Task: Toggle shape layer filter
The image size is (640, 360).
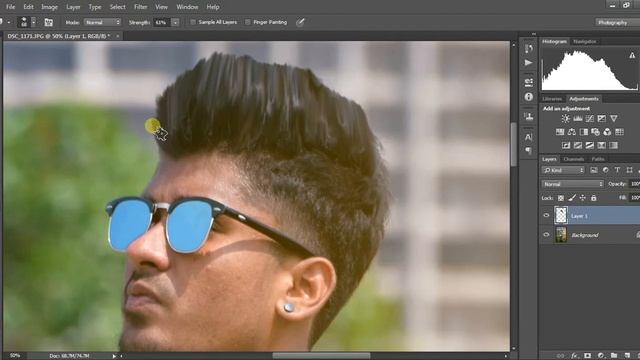Action: (x=629, y=170)
